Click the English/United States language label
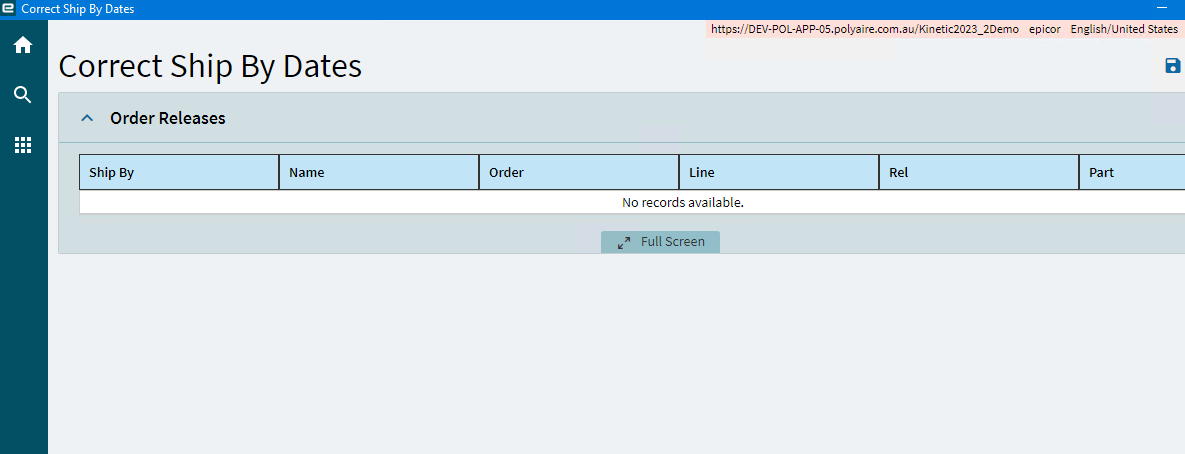1185x454 pixels. [1124, 29]
